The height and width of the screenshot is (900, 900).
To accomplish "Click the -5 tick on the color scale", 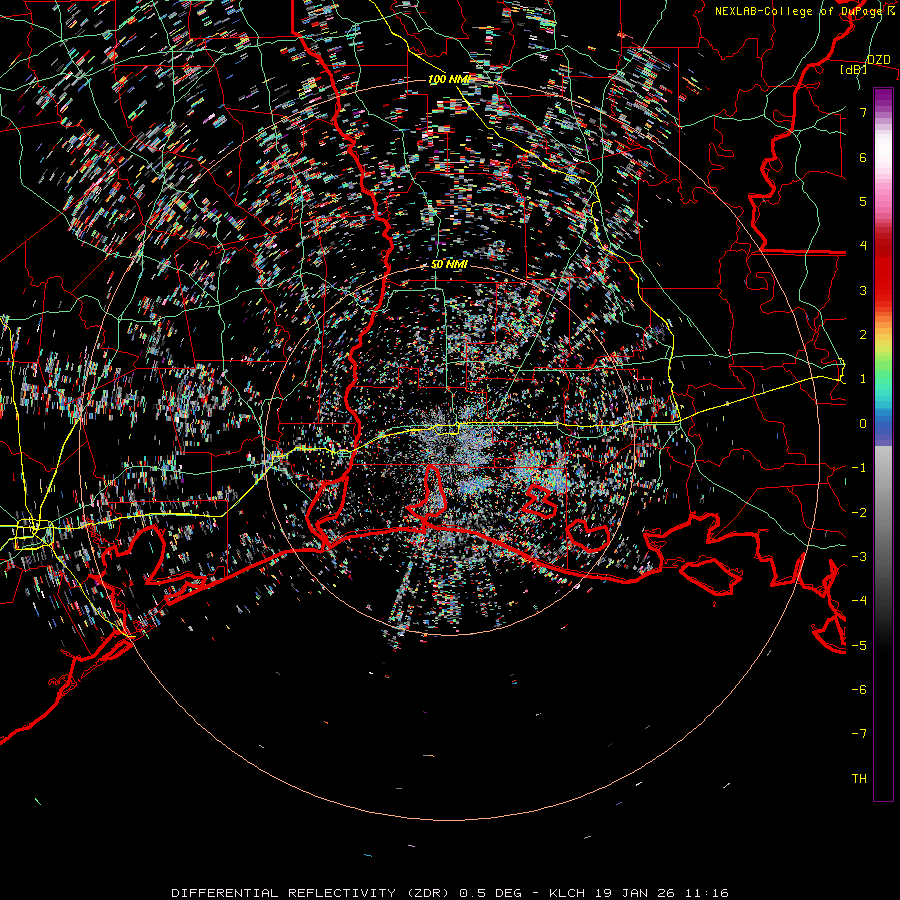I will (x=859, y=646).
